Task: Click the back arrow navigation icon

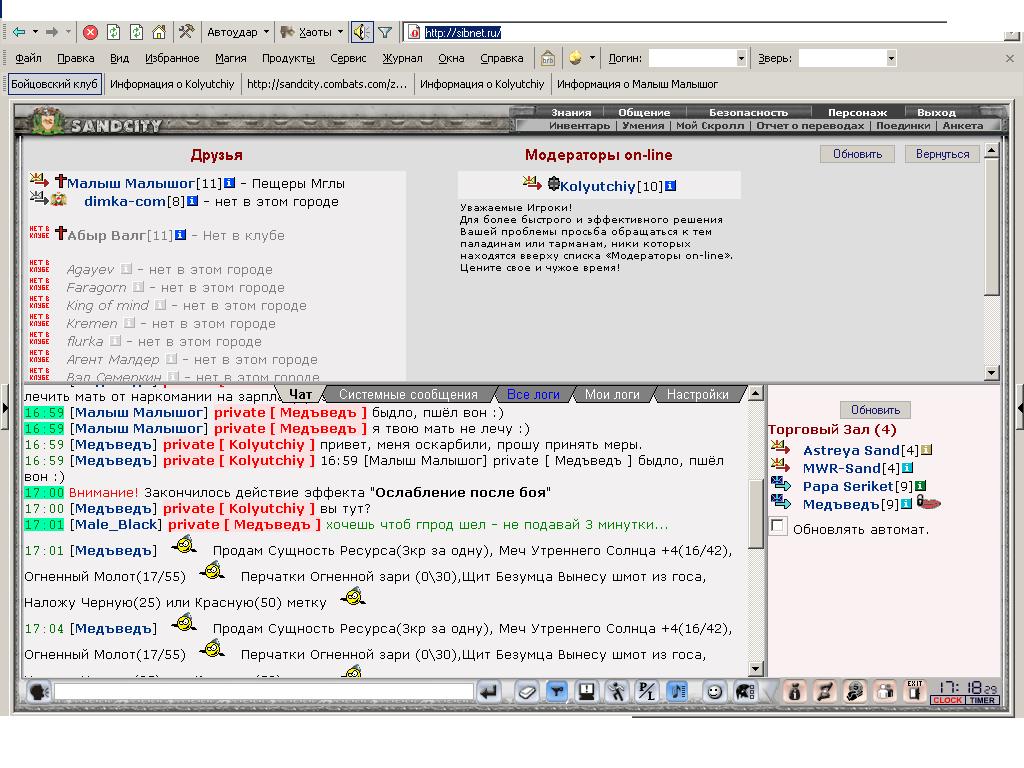Action: [19, 31]
